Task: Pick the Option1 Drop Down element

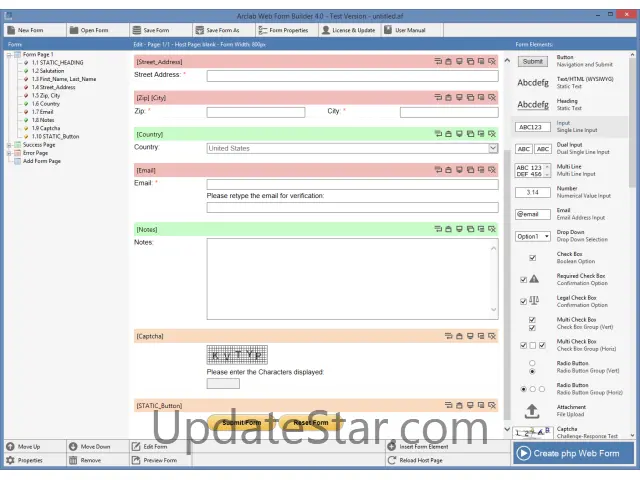Action: point(570,236)
